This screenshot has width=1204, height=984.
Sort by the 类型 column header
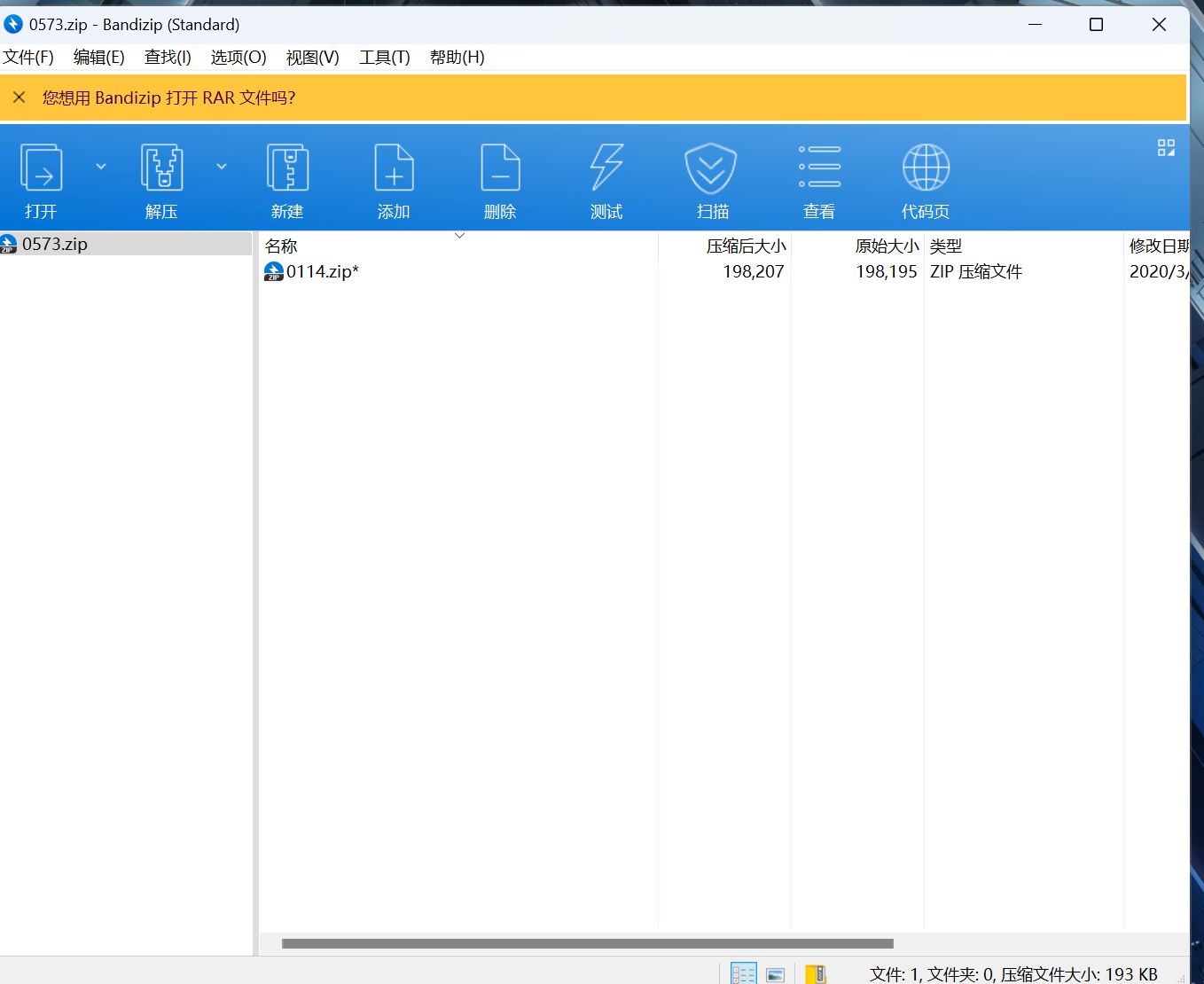[x=1024, y=246]
